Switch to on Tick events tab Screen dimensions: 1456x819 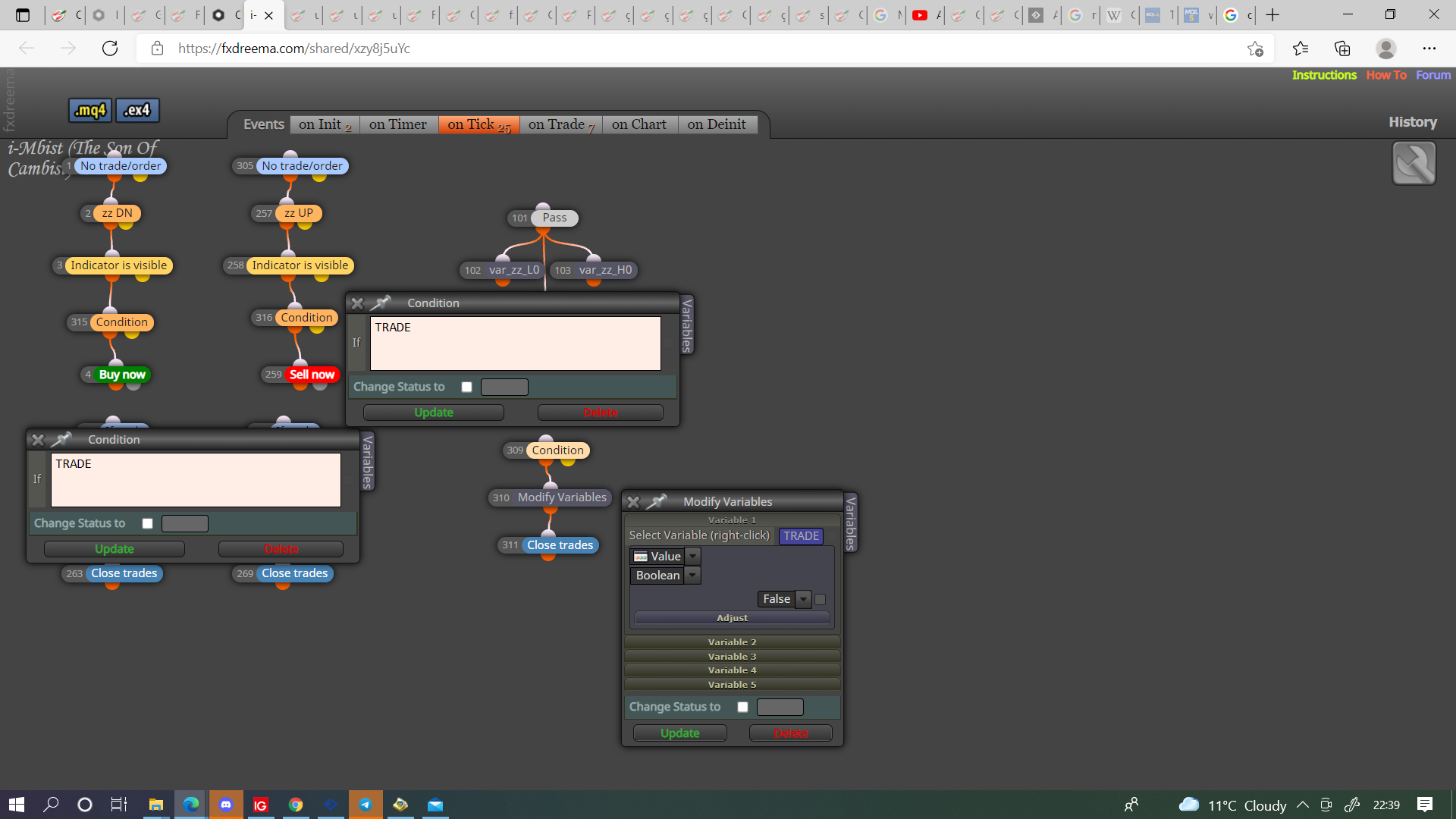pyautogui.click(x=479, y=124)
